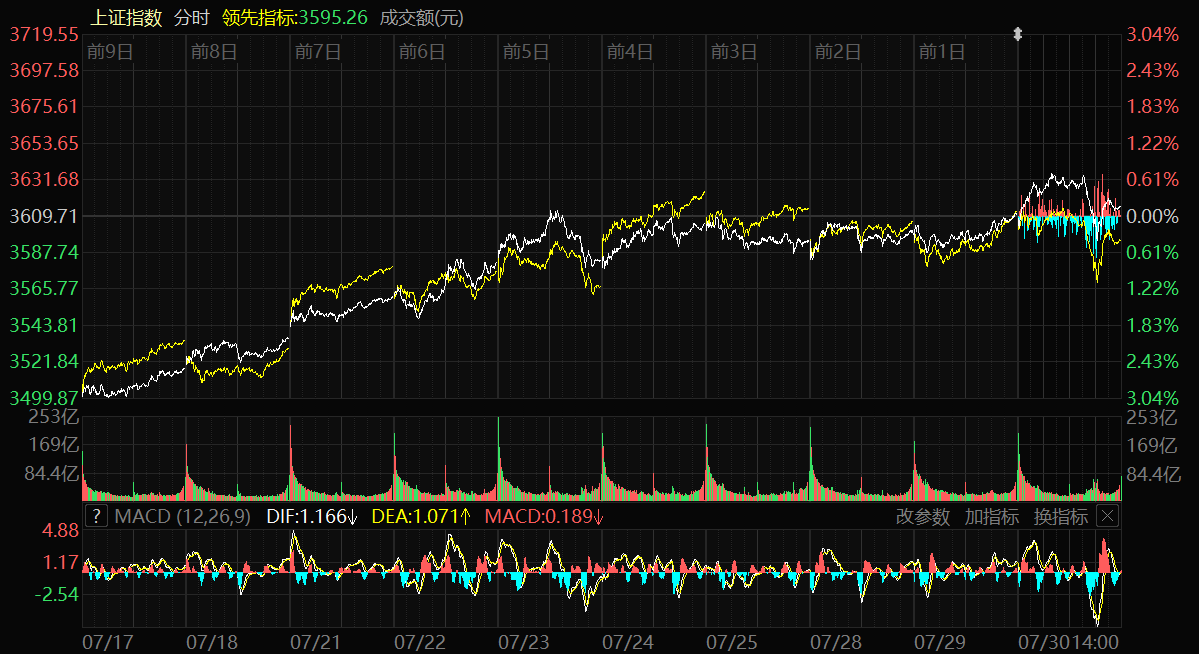This screenshot has height=654, width=1199.
Task: Click 改参数 to change indicator parameters
Action: pyautogui.click(x=922, y=516)
